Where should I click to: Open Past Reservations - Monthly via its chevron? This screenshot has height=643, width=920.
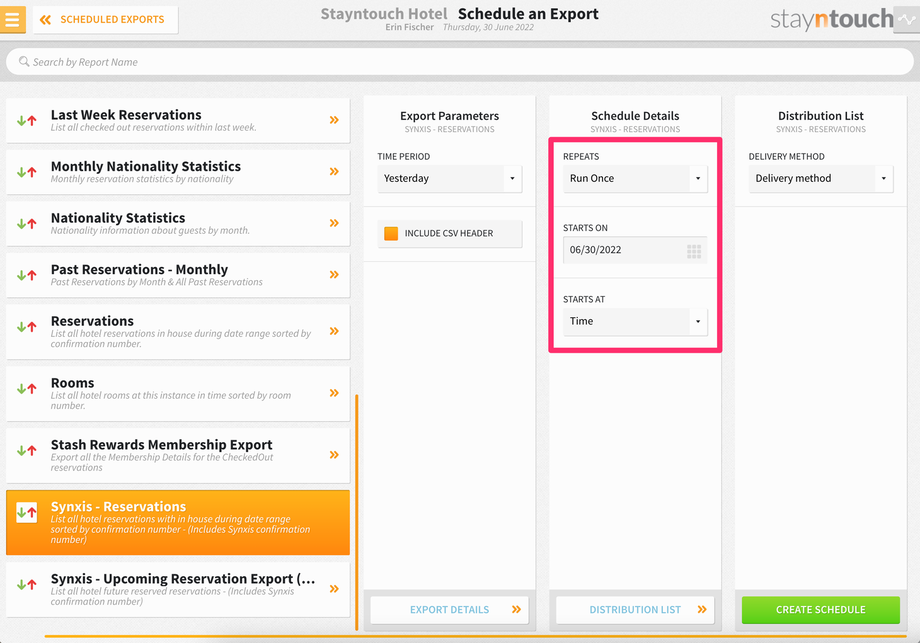click(x=334, y=275)
